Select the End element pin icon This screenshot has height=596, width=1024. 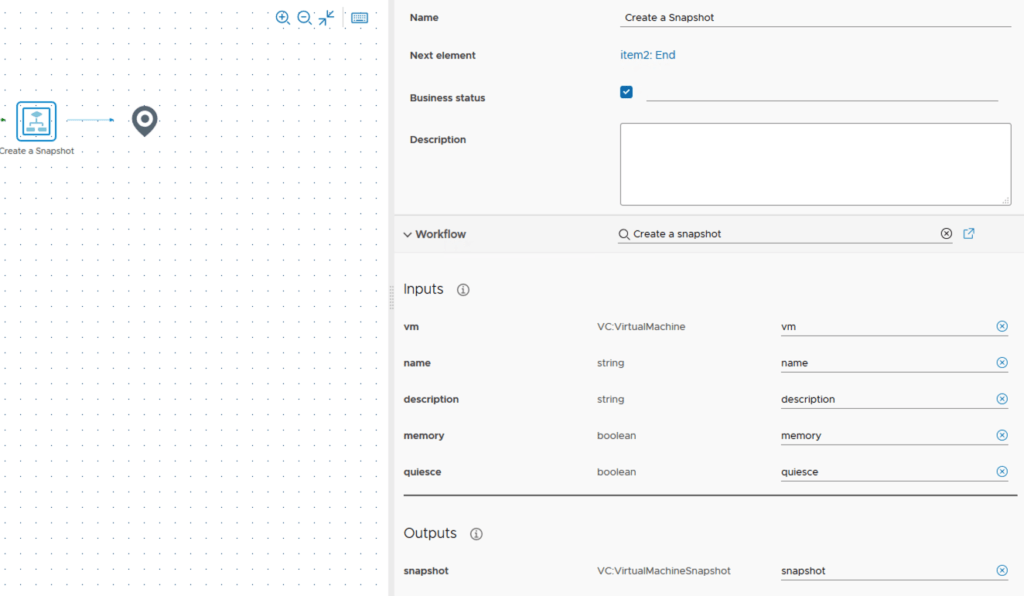coord(145,121)
